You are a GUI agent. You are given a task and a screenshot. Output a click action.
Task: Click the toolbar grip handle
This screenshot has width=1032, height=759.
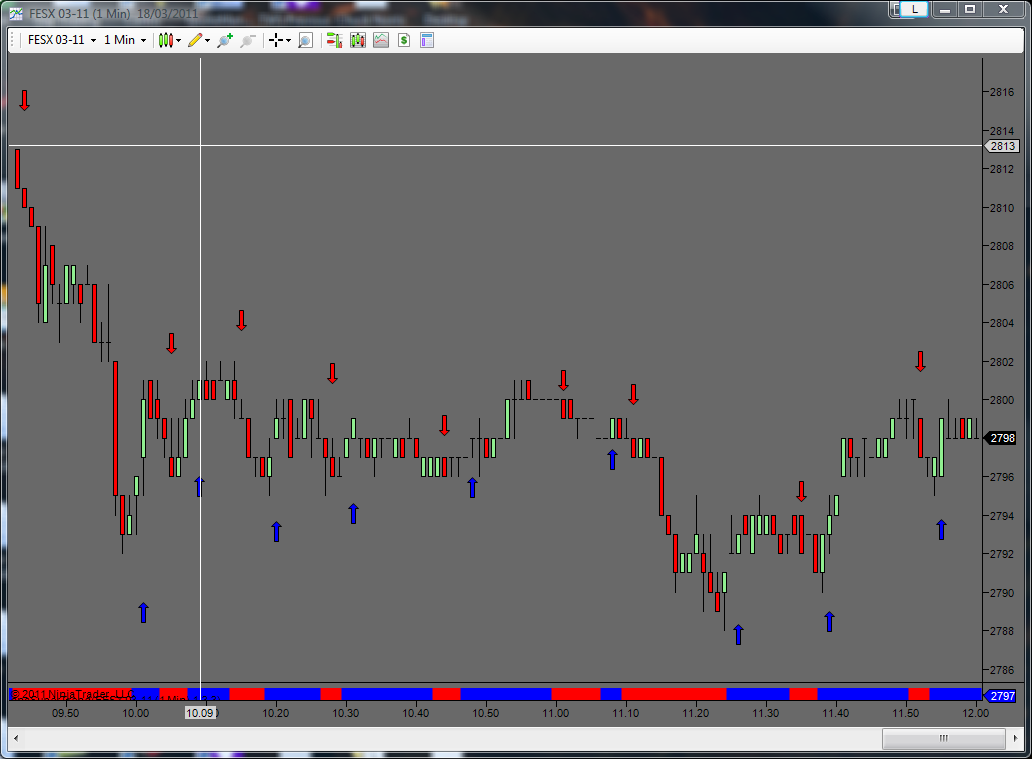click(x=13, y=40)
